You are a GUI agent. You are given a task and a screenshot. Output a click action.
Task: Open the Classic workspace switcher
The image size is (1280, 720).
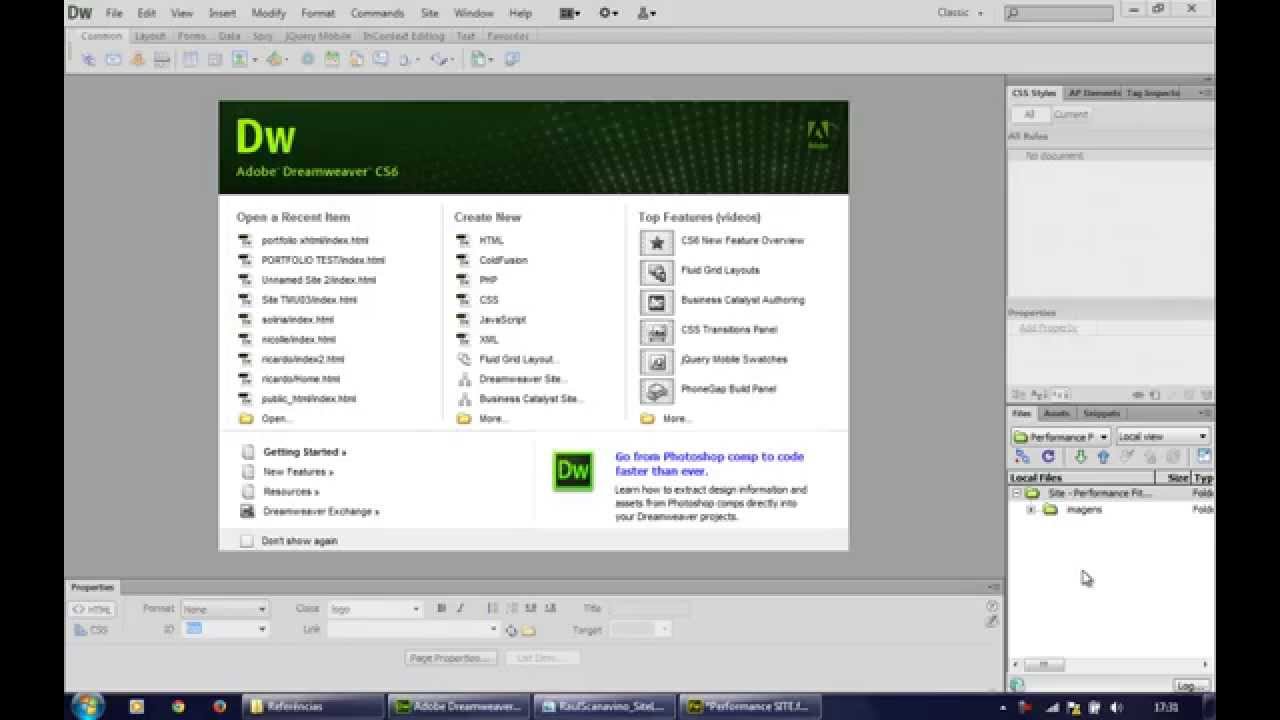tap(959, 13)
